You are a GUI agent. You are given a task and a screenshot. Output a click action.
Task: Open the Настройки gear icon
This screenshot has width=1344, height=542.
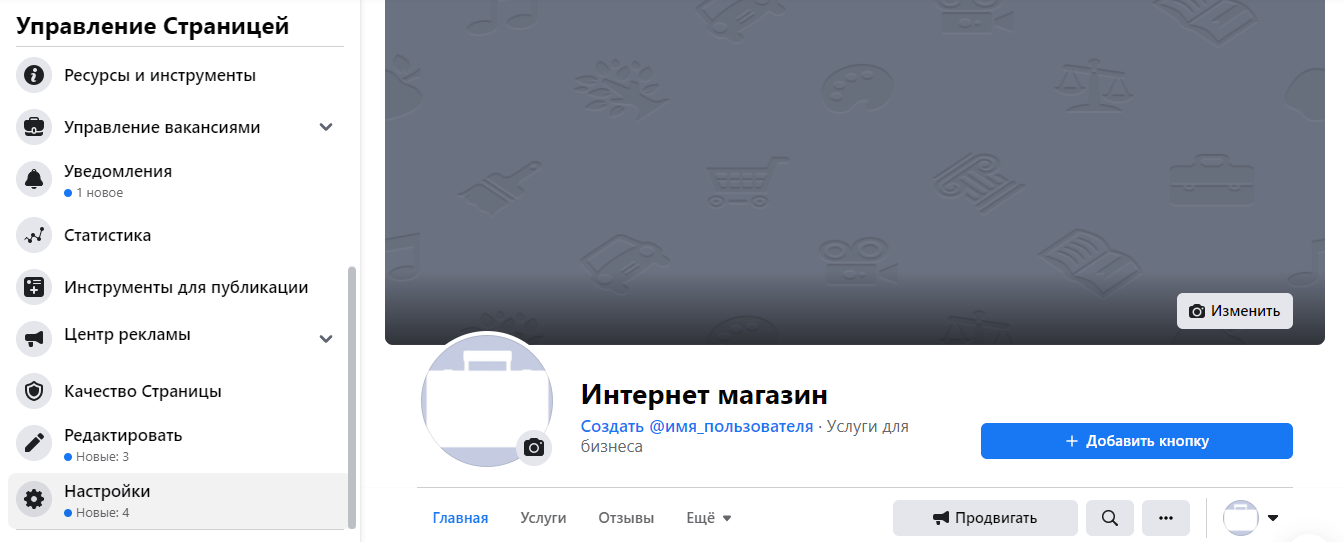click(34, 500)
